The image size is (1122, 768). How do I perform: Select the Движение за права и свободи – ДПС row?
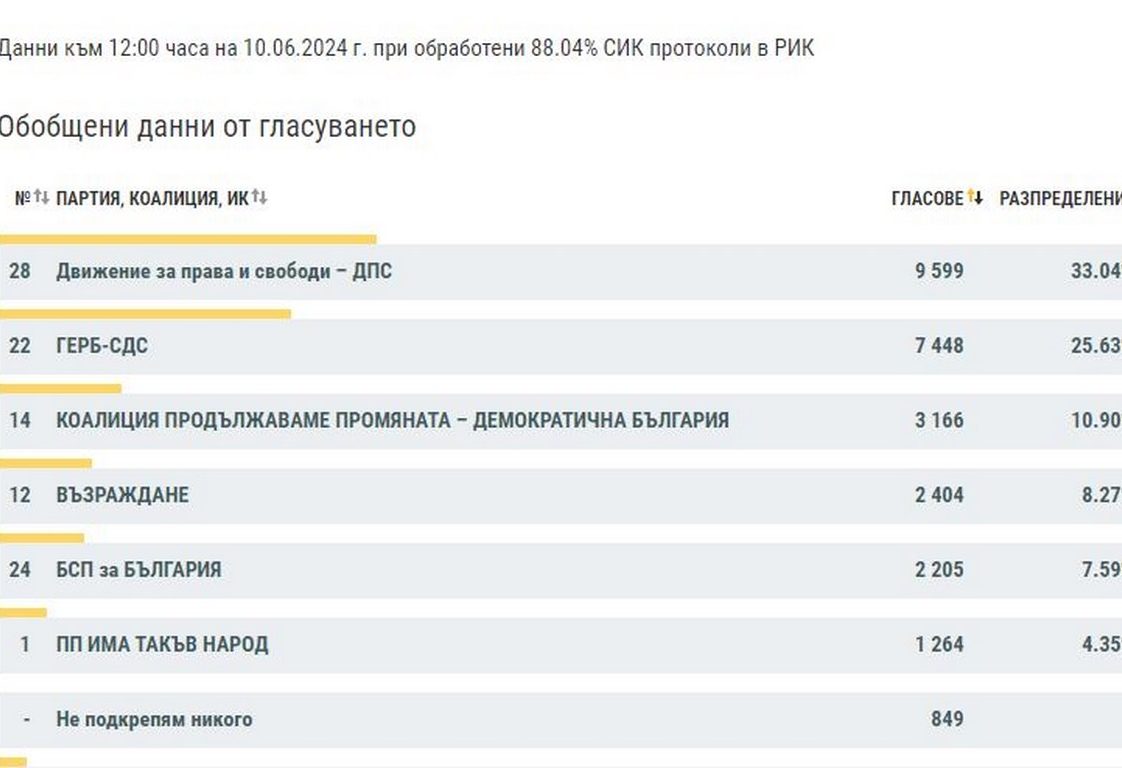224,271
